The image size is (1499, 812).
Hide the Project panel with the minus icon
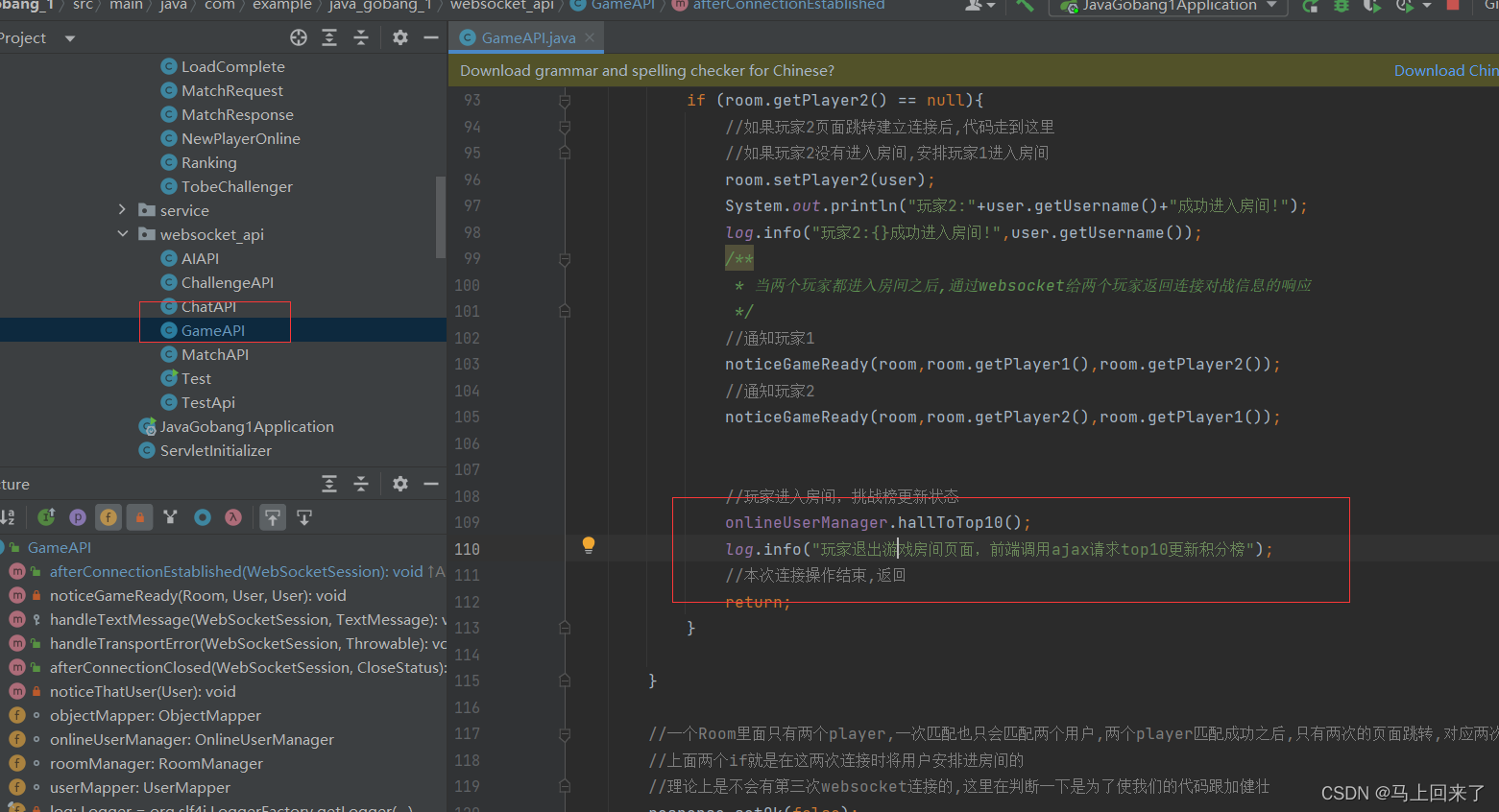pos(431,37)
